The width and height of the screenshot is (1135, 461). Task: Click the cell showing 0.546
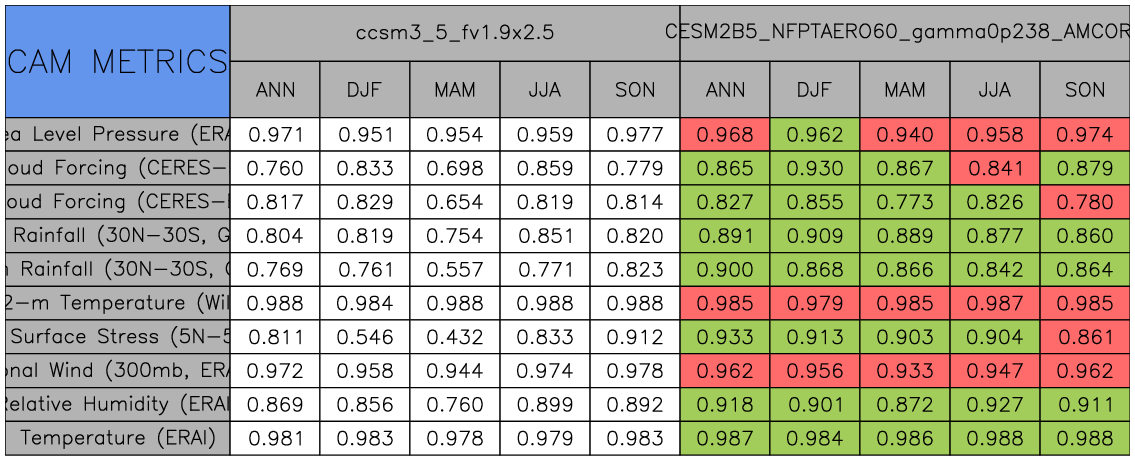point(365,337)
